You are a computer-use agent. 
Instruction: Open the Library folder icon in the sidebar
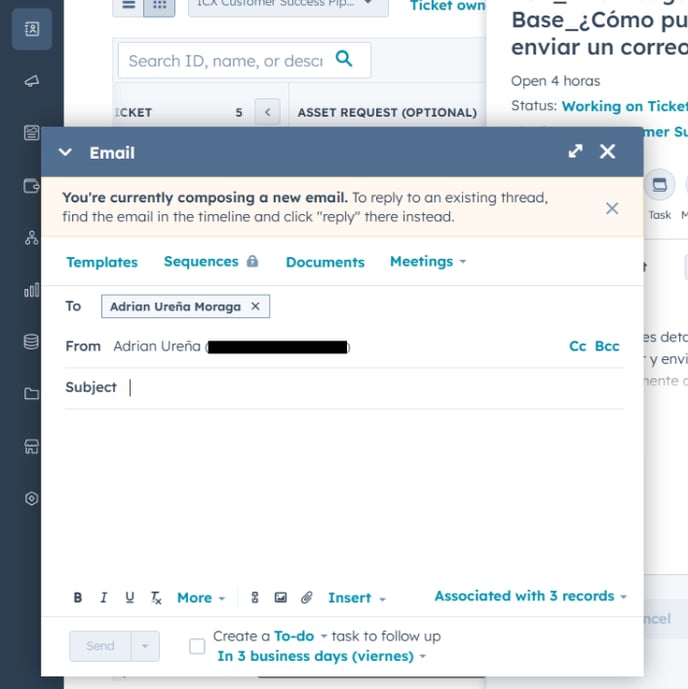coord(32,393)
